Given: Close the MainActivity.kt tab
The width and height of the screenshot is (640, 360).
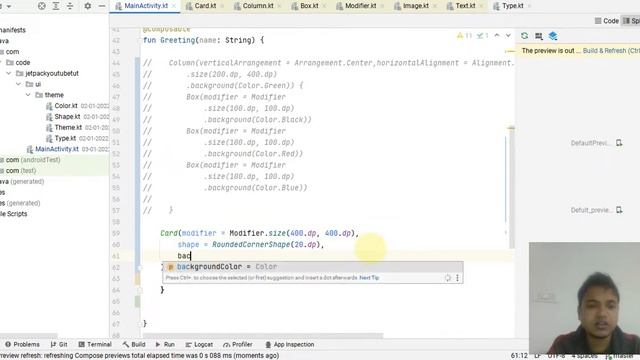Looking at the screenshot, I should point(174,6).
